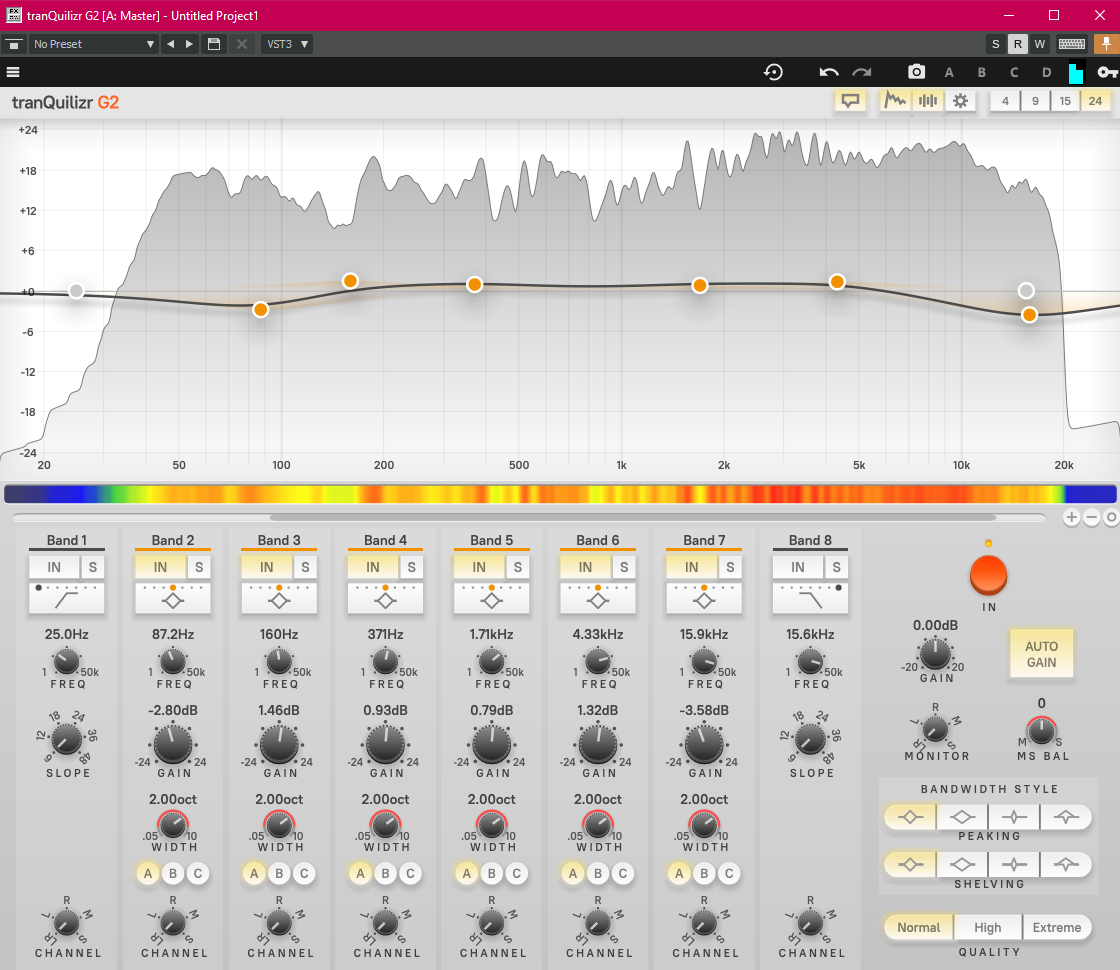Toggle the spectrum bars display
This screenshot has width=1120, height=970.
[x=928, y=101]
